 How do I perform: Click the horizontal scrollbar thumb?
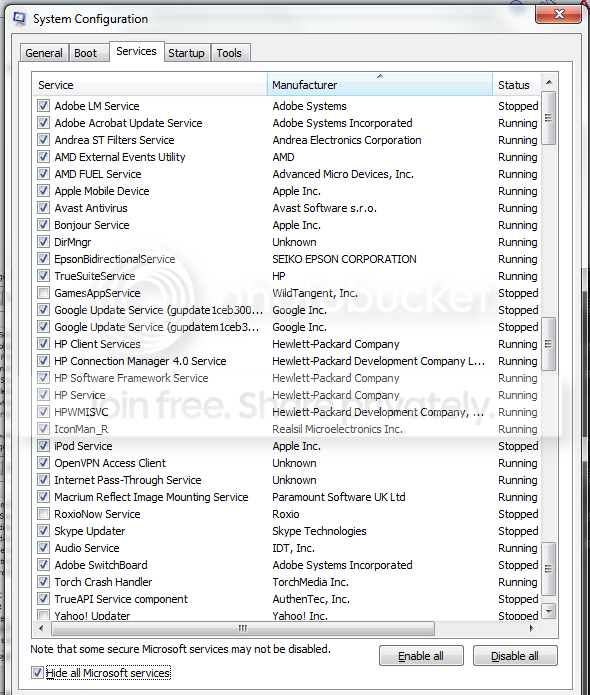tap(243, 628)
